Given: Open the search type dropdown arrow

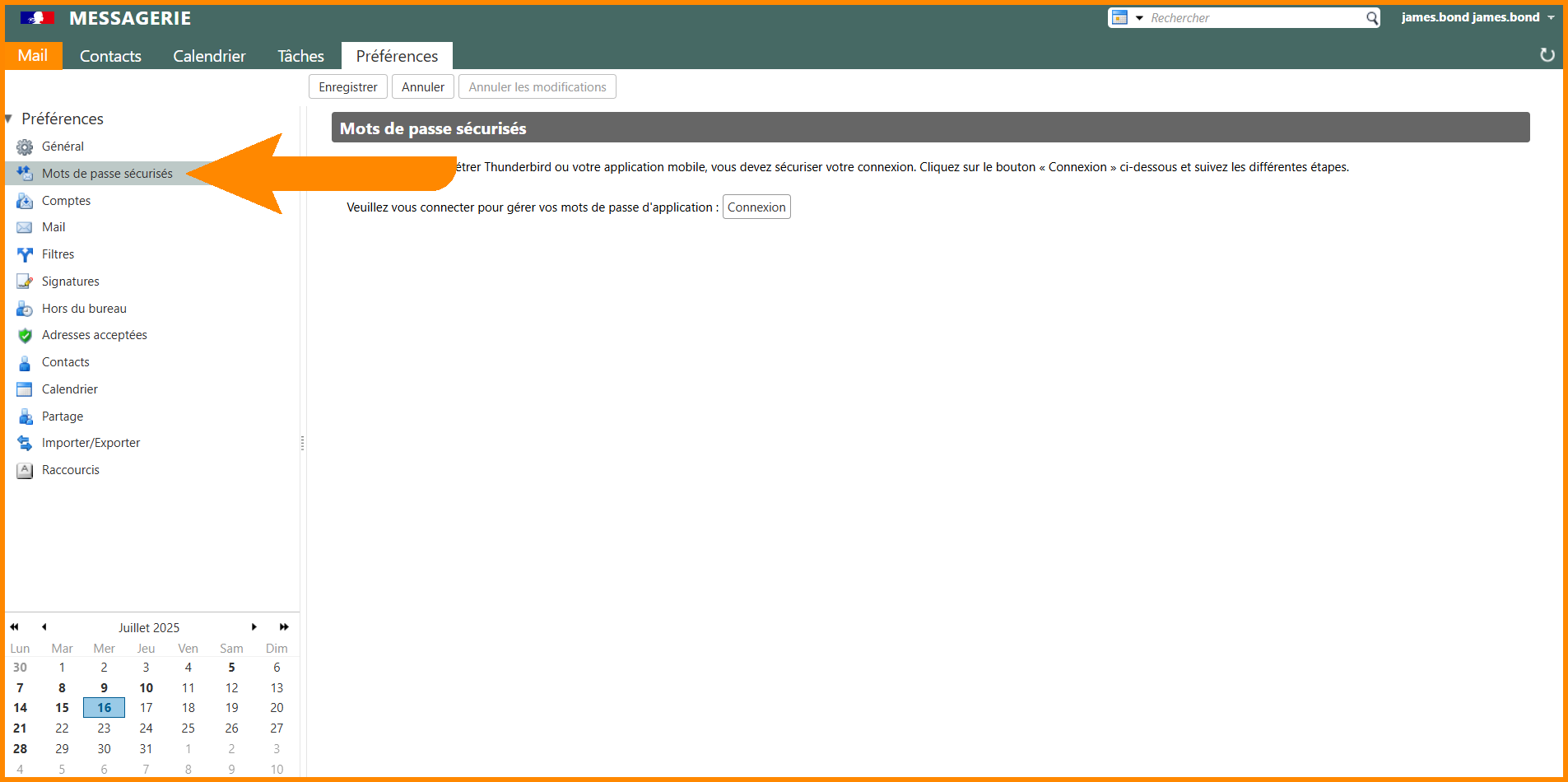Looking at the screenshot, I should pyautogui.click(x=1139, y=18).
